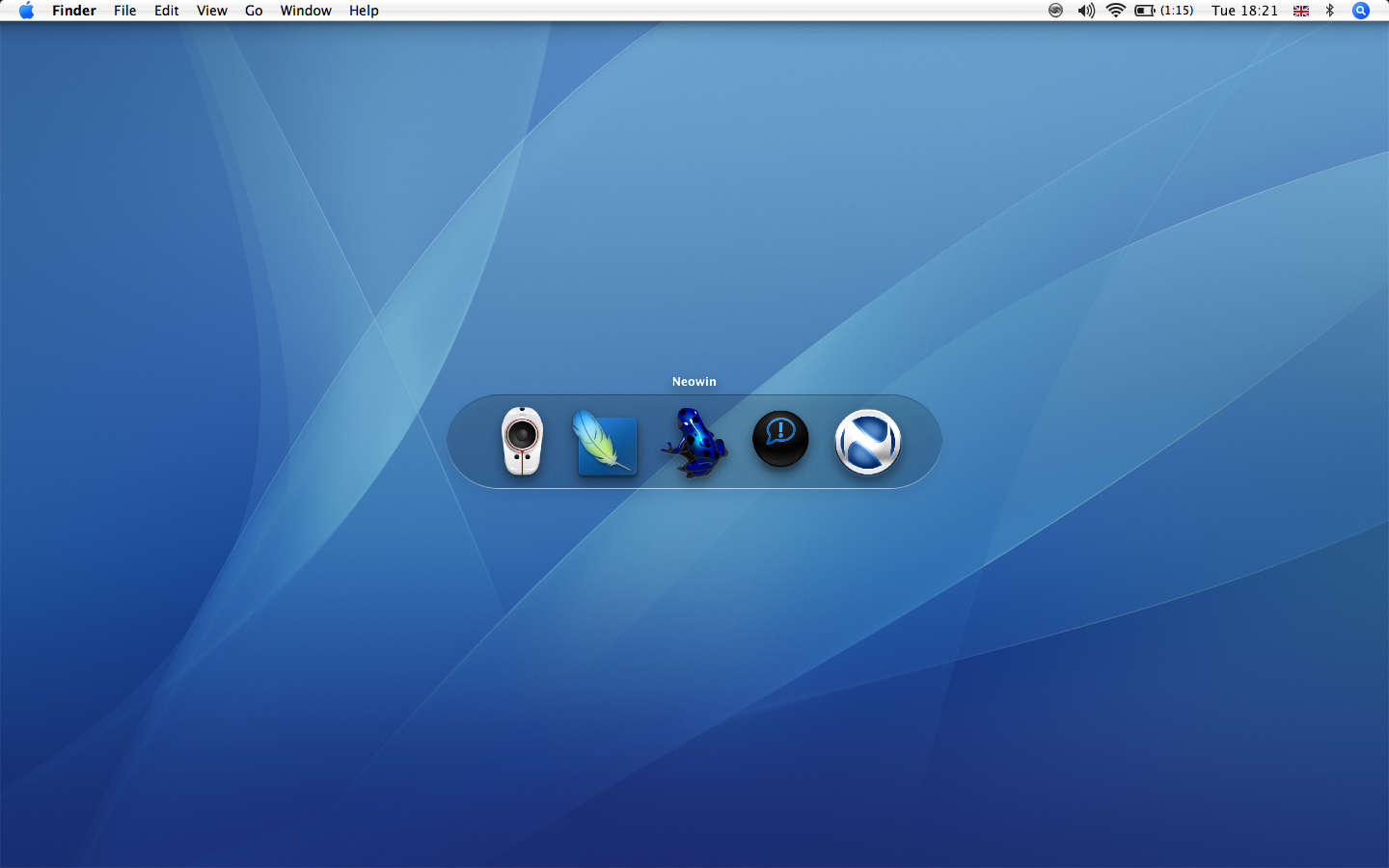Open the Neowin dock icon
This screenshot has height=868, width=1389.
pyautogui.click(x=867, y=442)
